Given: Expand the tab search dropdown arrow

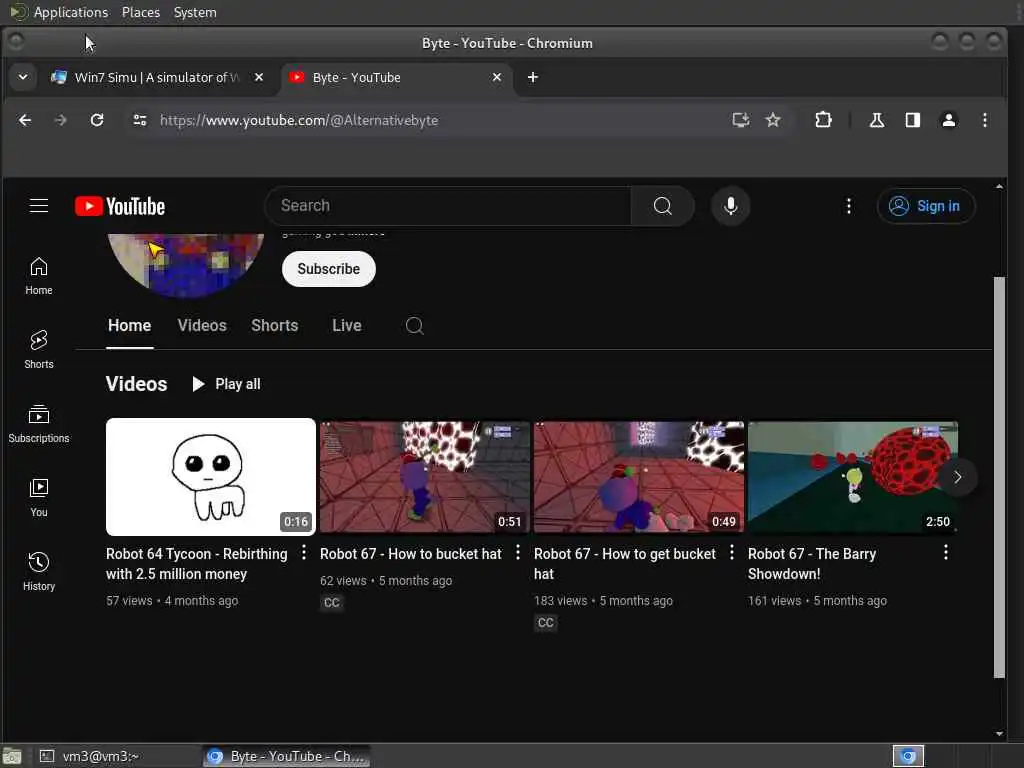Looking at the screenshot, I should pyautogui.click(x=23, y=77).
